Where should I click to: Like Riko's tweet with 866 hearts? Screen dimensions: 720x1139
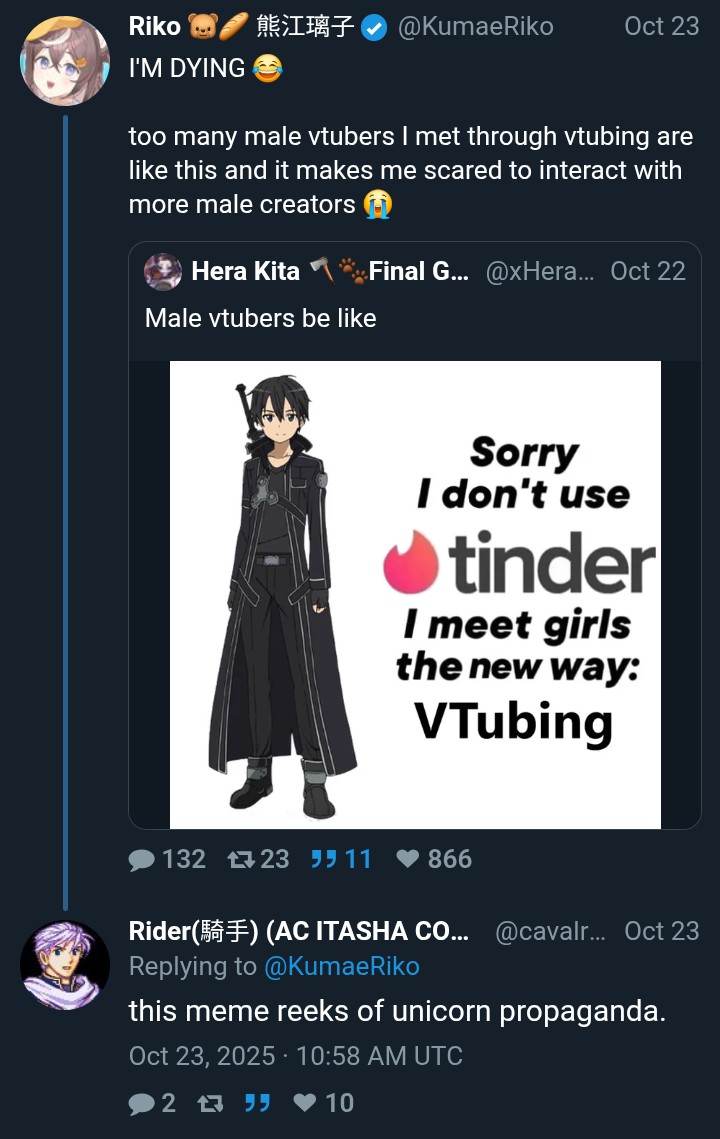tap(408, 859)
